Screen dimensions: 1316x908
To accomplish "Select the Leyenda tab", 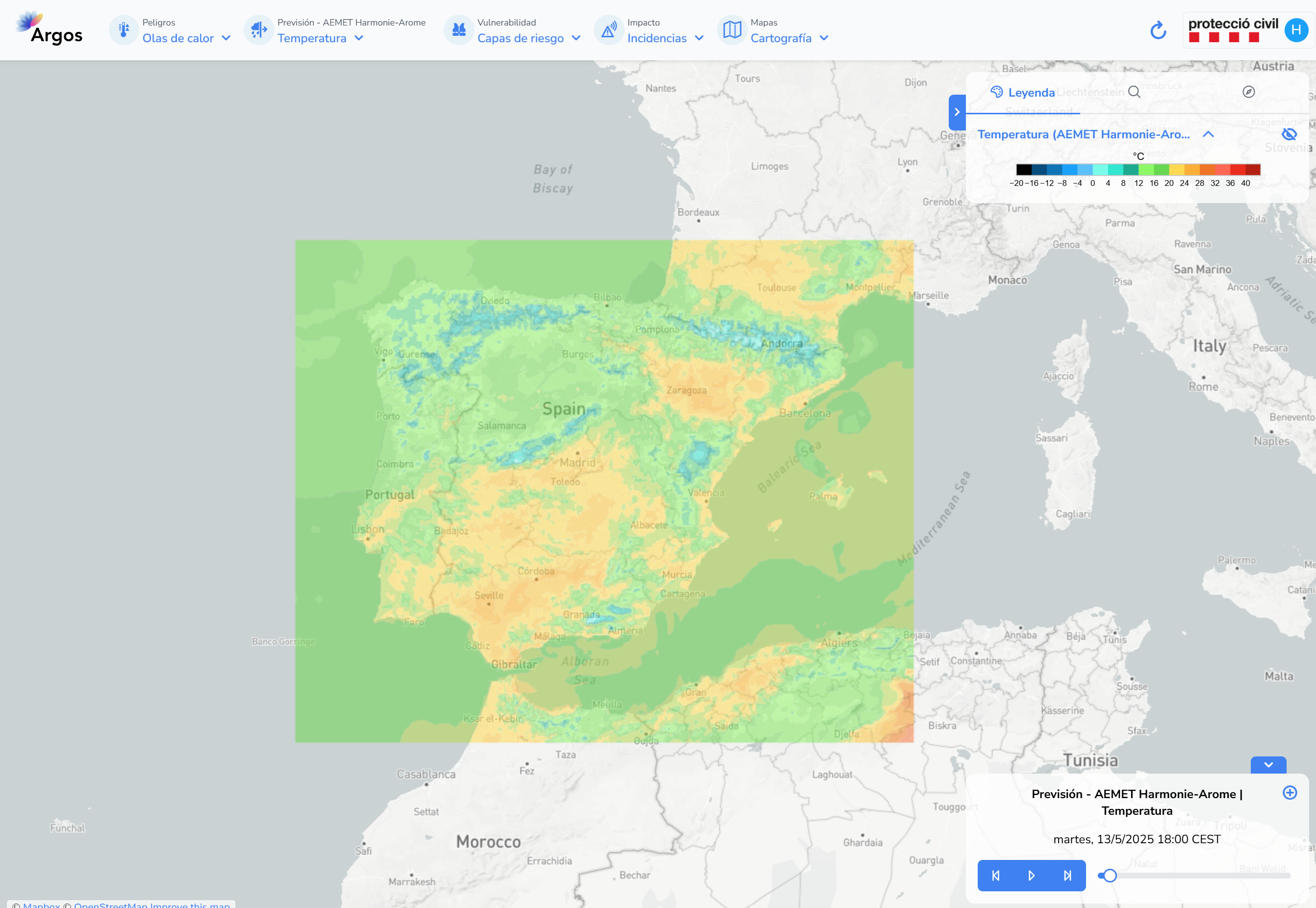I will coord(1022,93).
